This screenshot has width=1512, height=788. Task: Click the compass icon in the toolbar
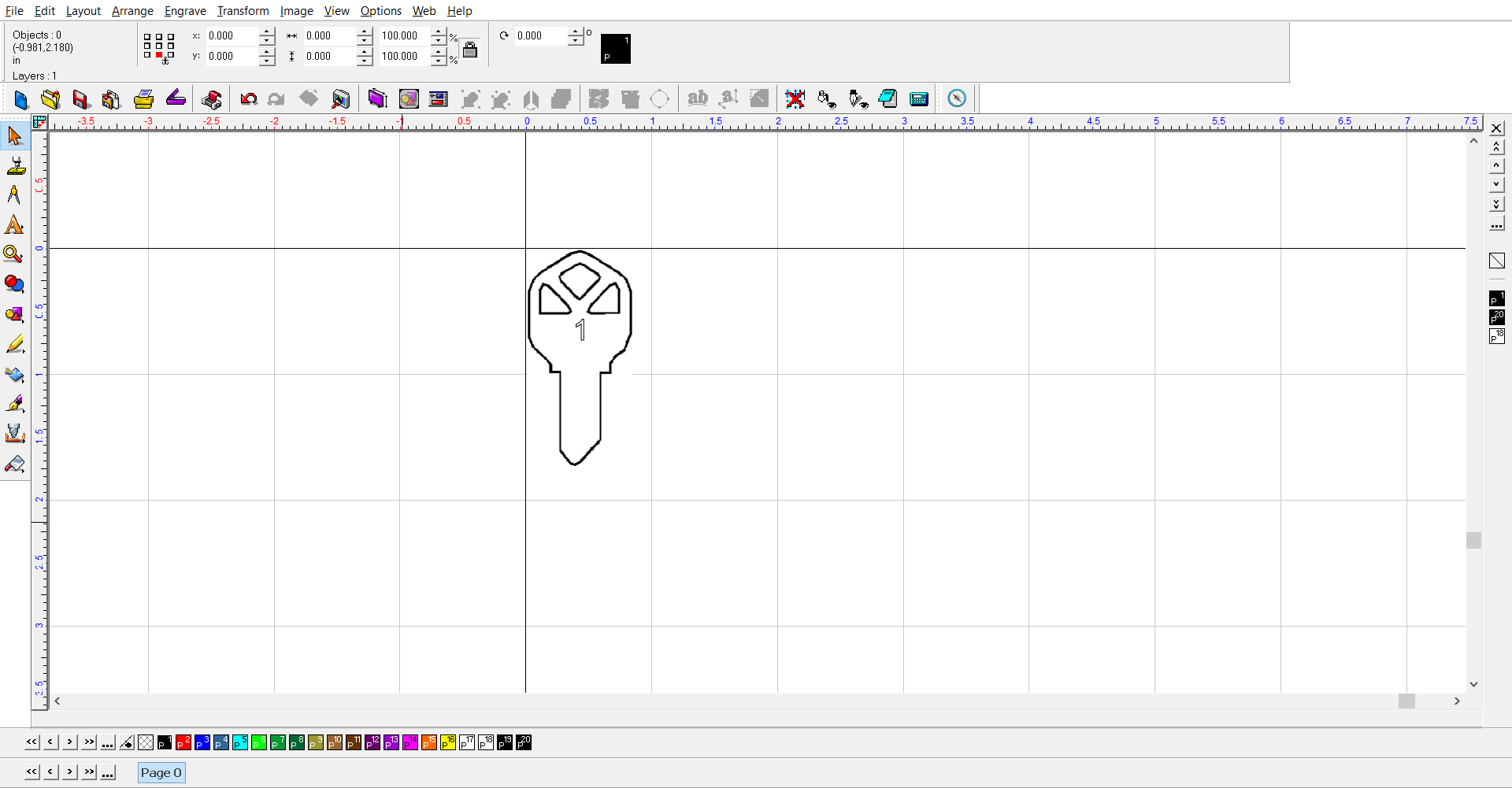[957, 98]
